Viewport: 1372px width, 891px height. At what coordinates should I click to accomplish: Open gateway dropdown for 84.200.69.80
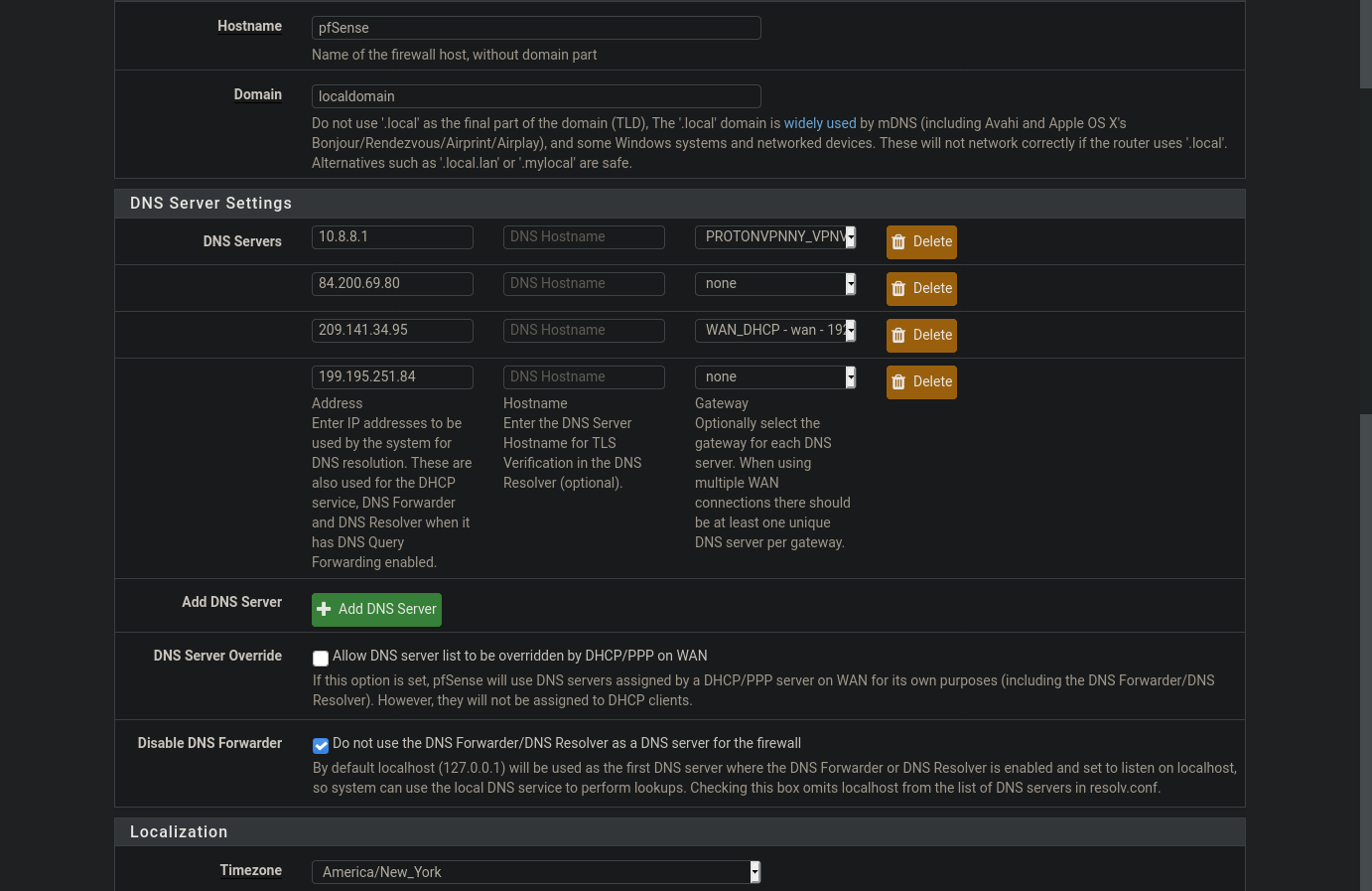point(775,283)
